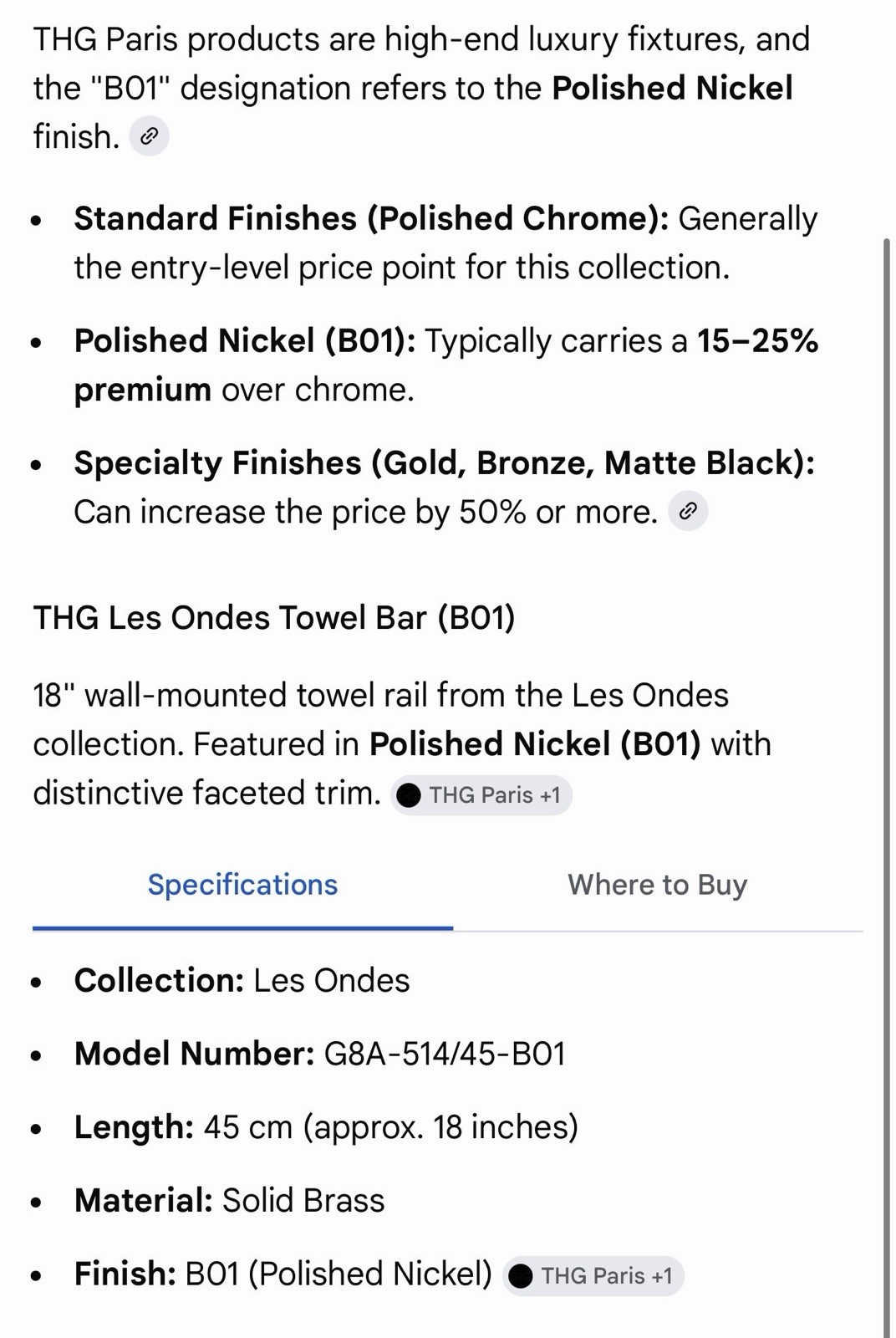This screenshot has height=1338, width=896.
Task: Select the THG Les Ondes Towel Bar (B01) heading
Action: [274, 618]
